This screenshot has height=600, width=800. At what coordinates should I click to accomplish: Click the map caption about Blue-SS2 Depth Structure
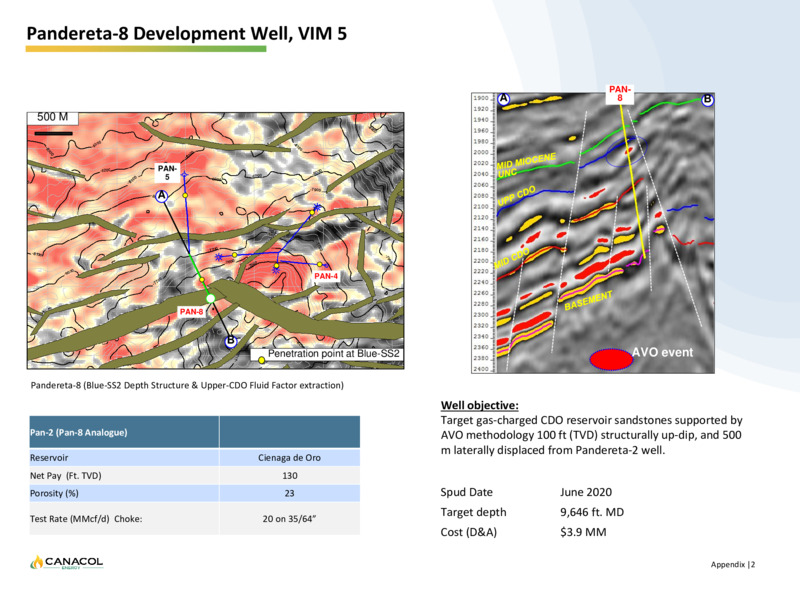(187, 385)
